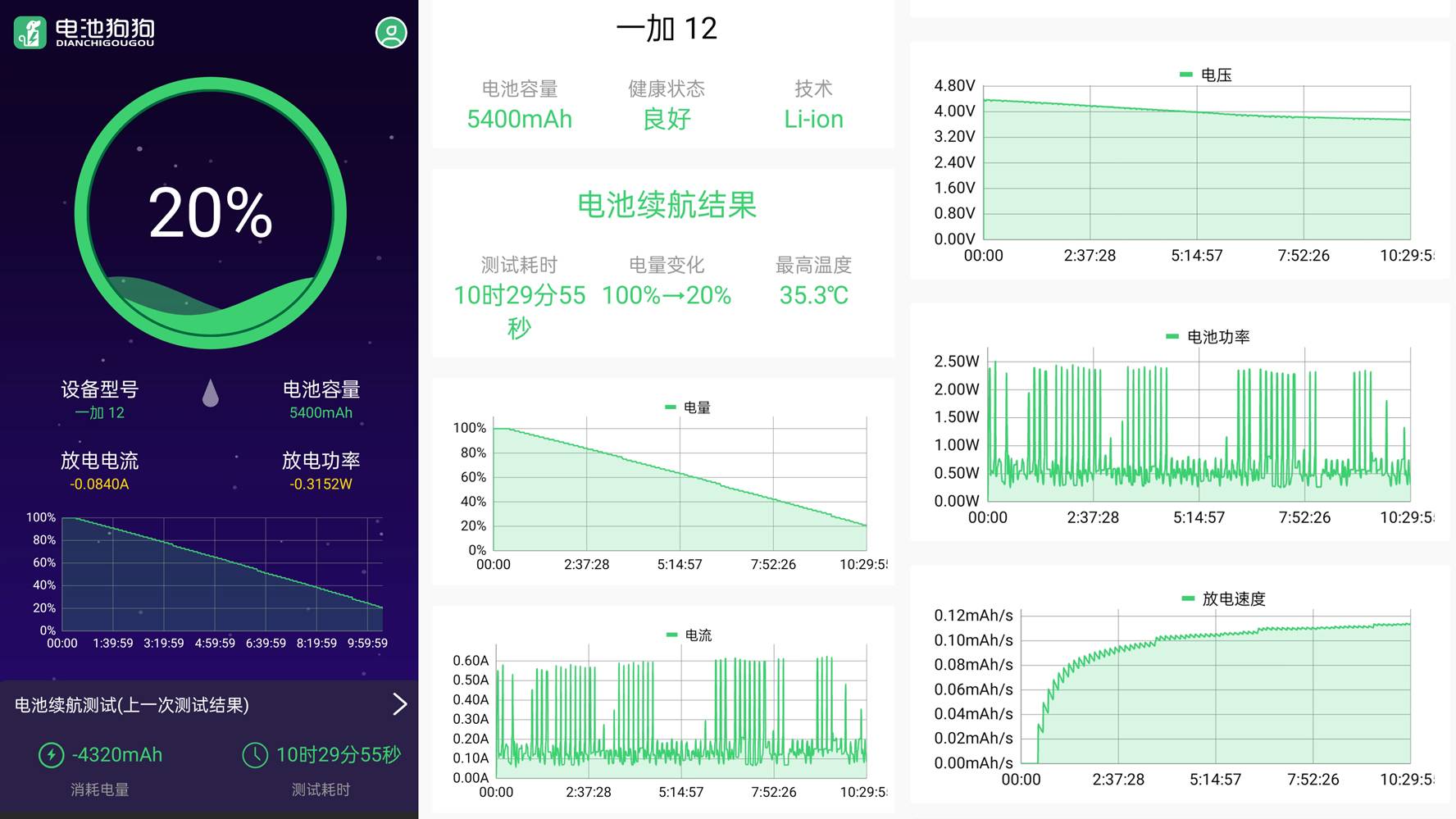This screenshot has height=819, width=1456.
Task: Click the 健康状态 label
Action: coord(667,89)
